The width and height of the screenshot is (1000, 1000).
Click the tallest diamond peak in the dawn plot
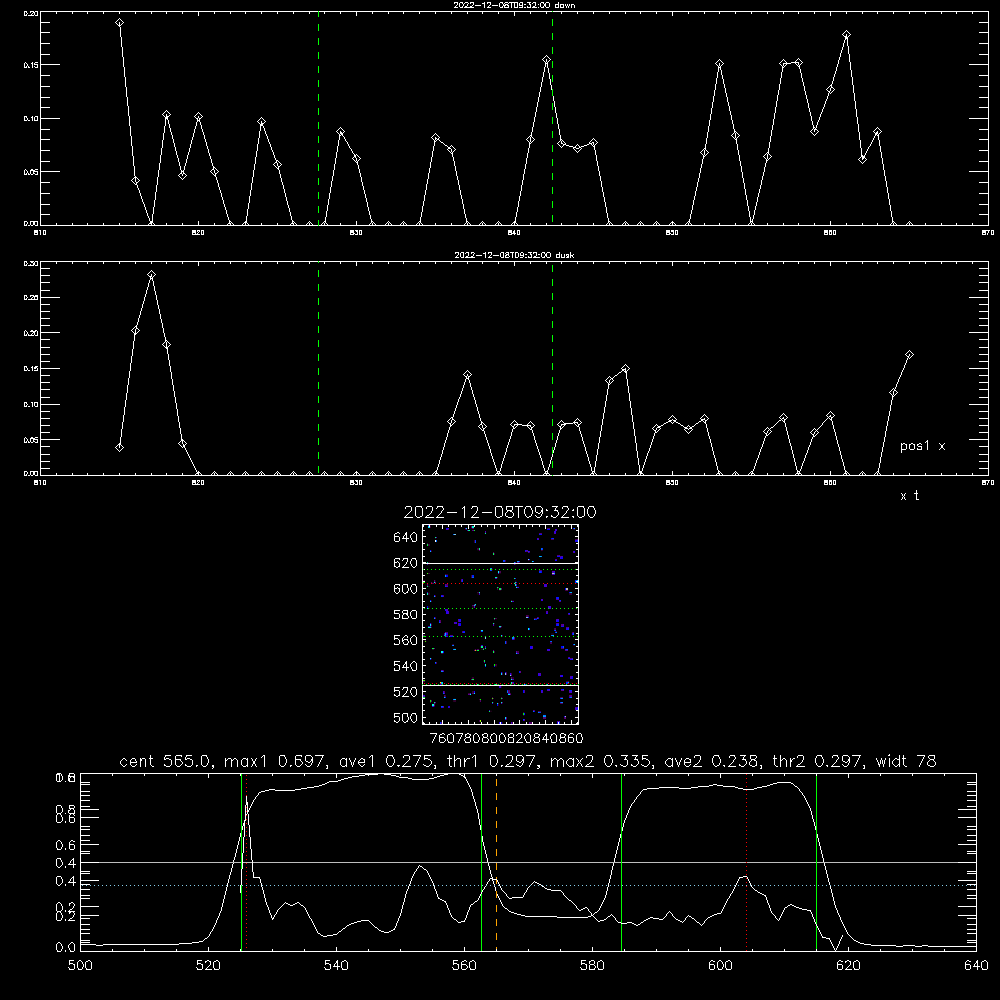119,23
